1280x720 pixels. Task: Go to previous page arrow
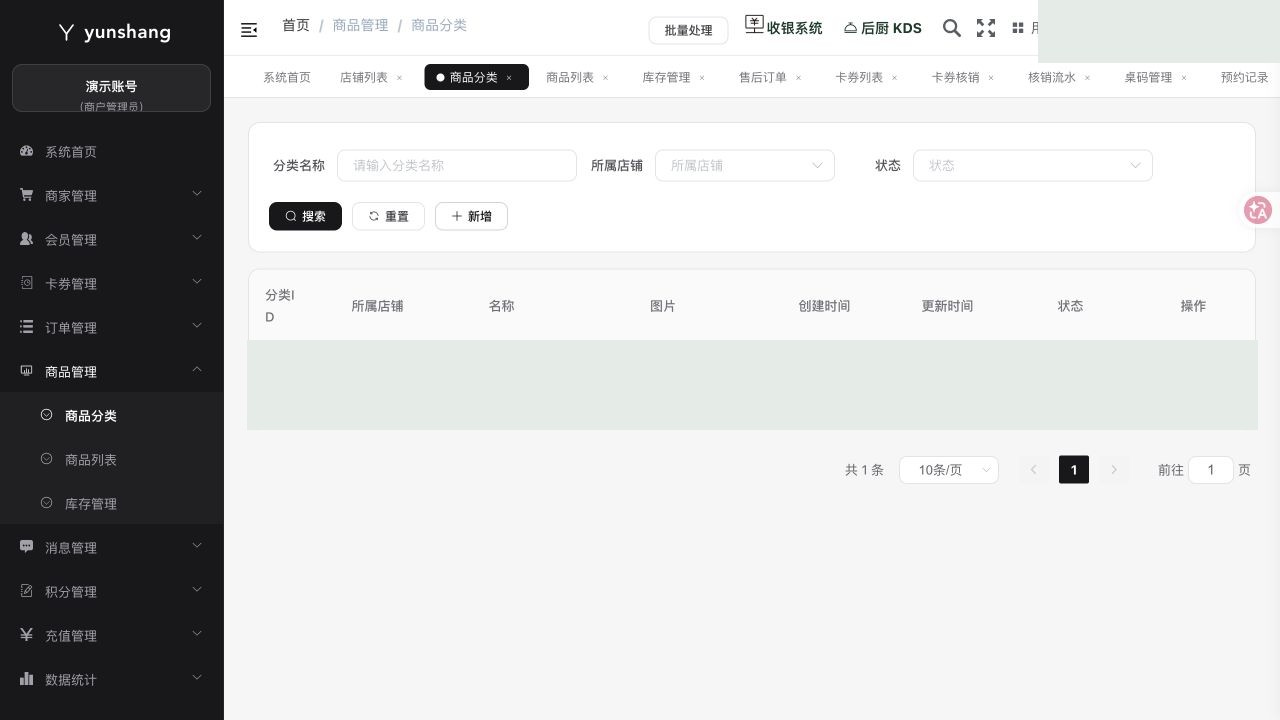tap(1034, 469)
